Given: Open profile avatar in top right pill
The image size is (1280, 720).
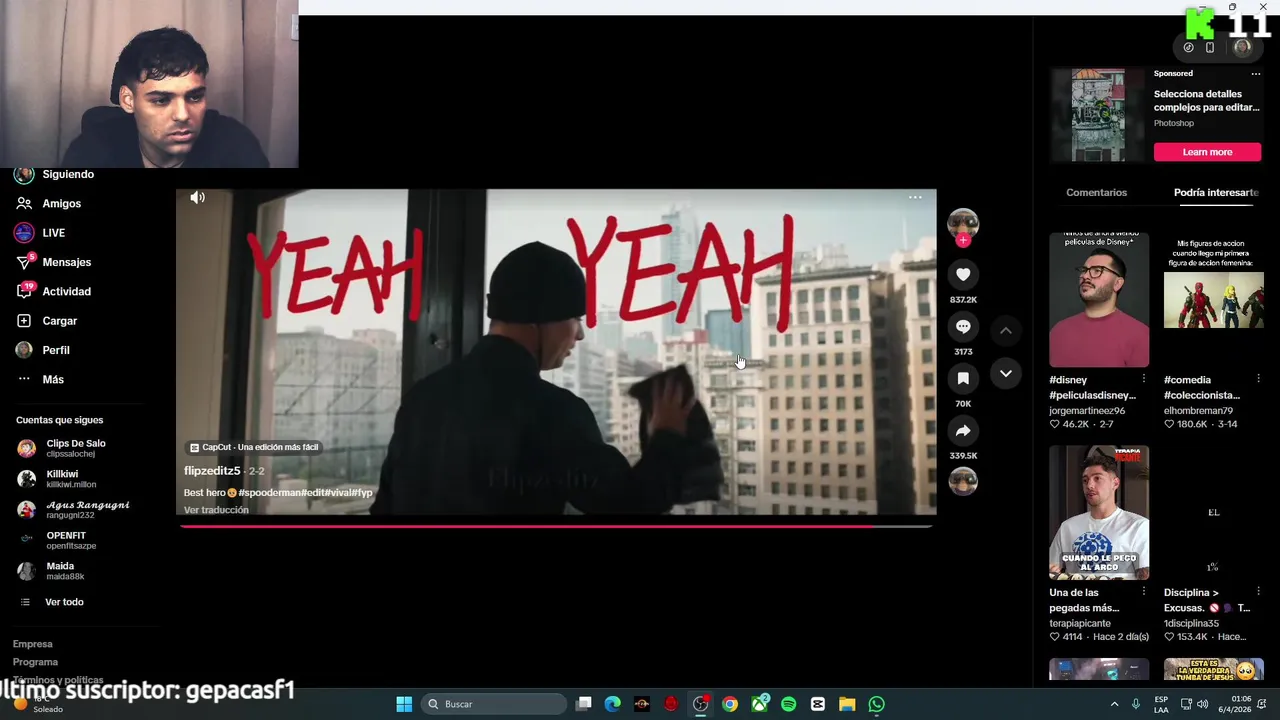Looking at the screenshot, I should click(x=1242, y=47).
